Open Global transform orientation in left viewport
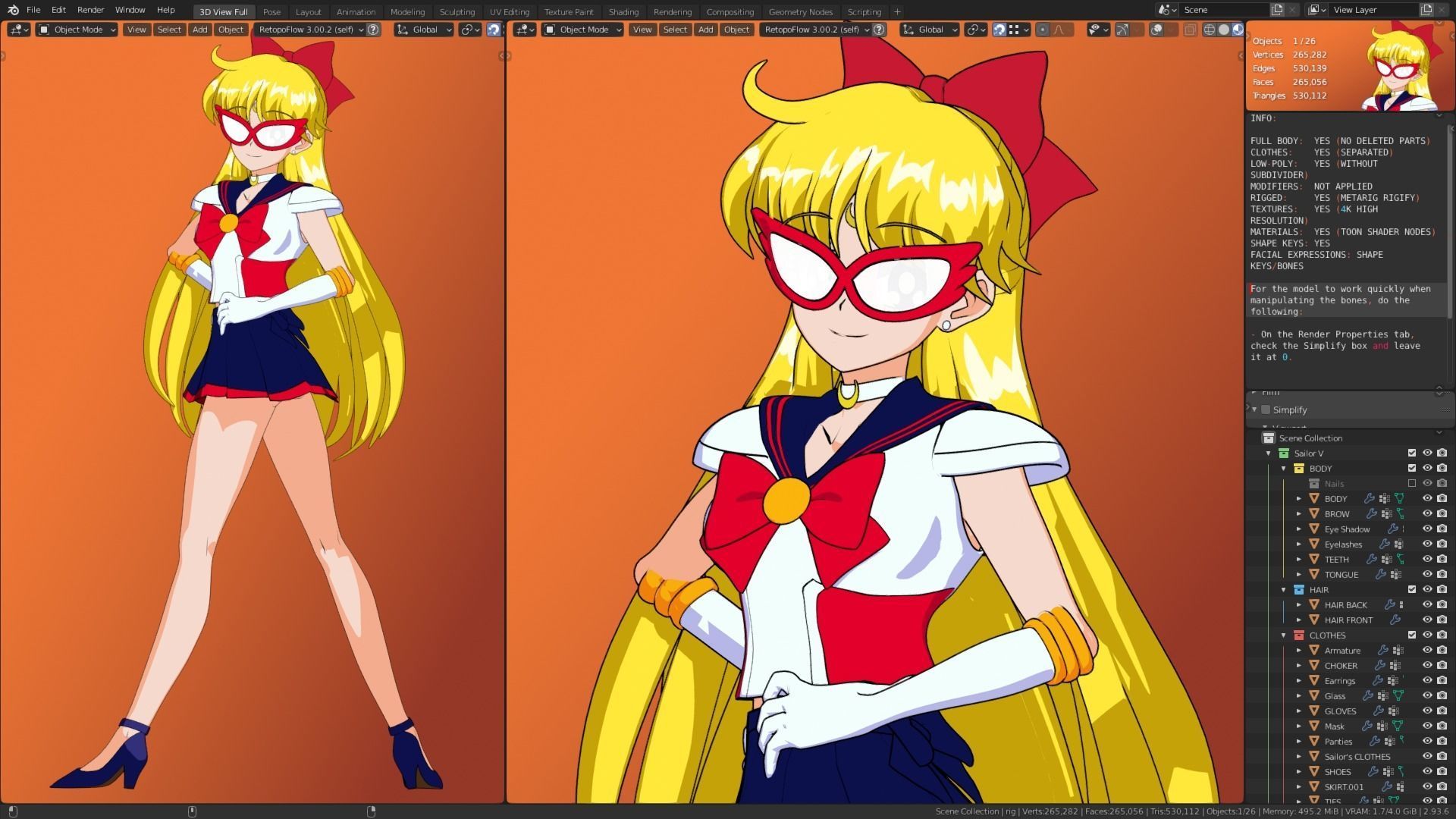 pos(424,30)
